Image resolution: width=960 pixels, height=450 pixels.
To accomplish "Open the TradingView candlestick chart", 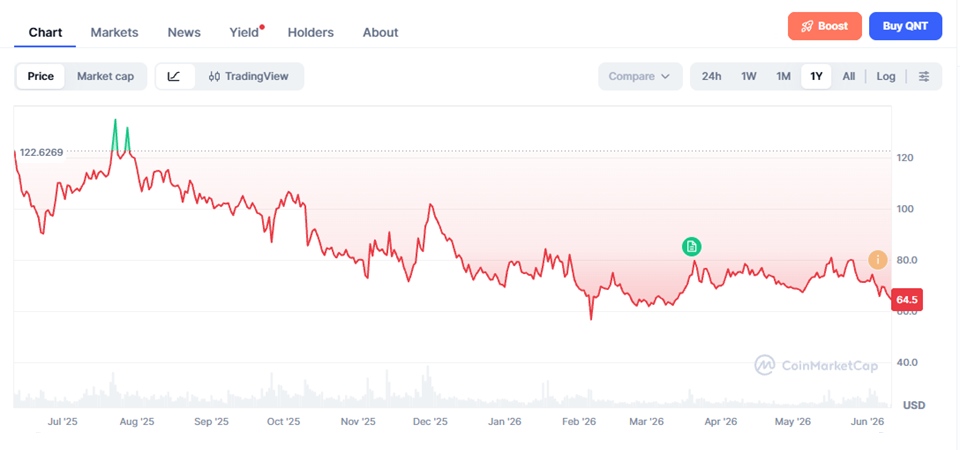I will (249, 77).
